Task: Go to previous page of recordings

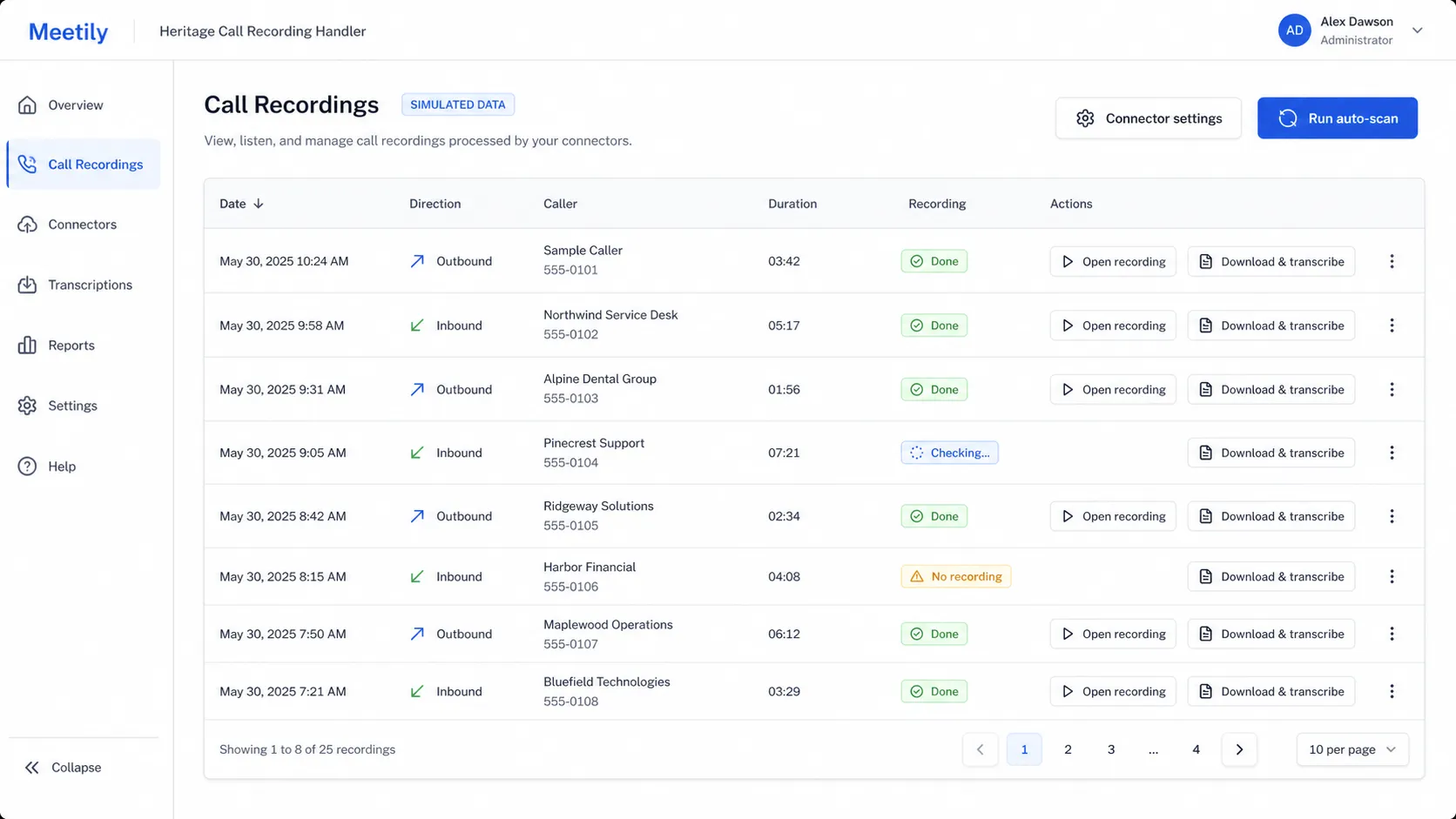Action: (x=980, y=749)
